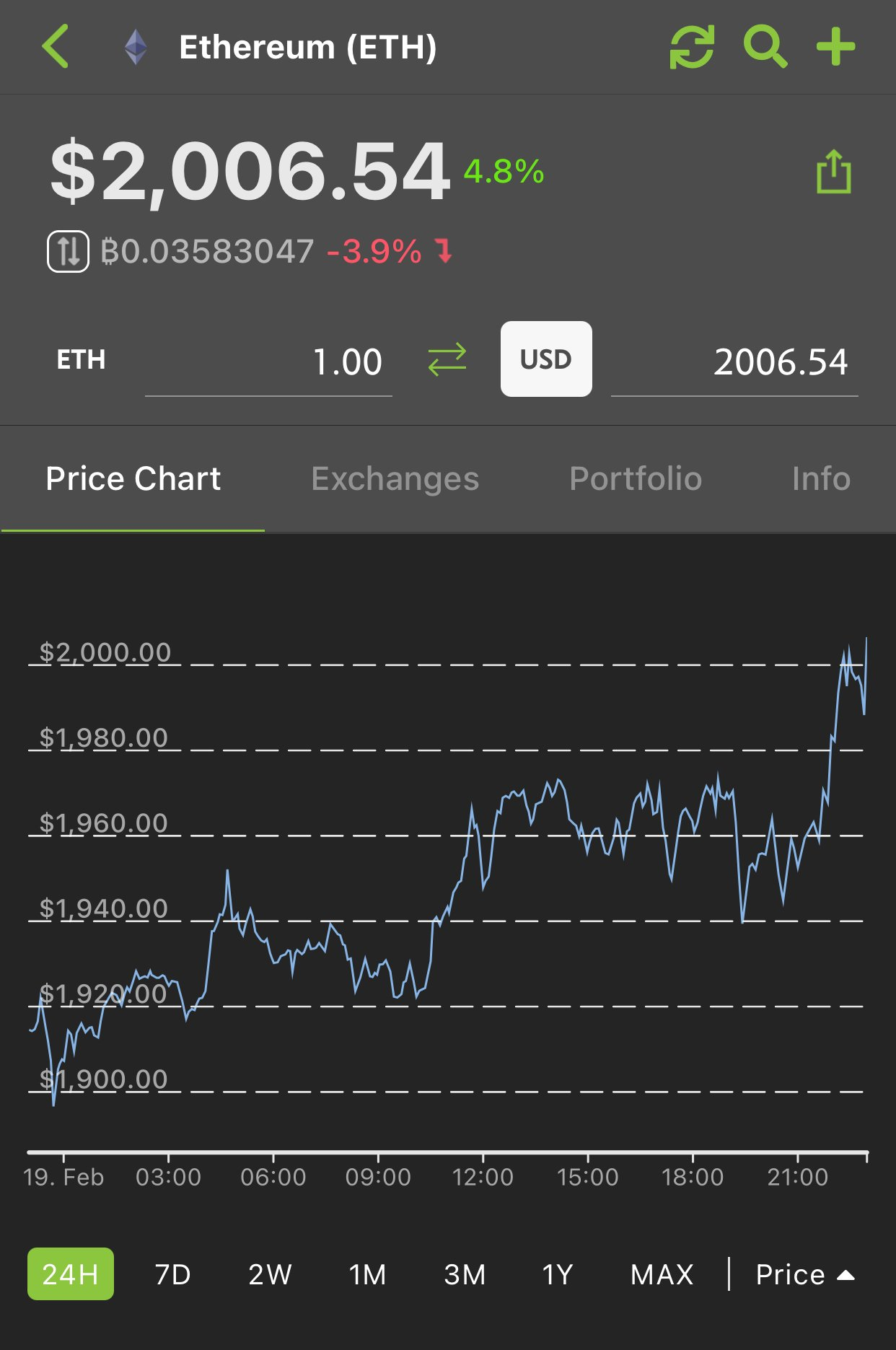Image resolution: width=896 pixels, height=1350 pixels.
Task: Swap currencies with the exchange arrows
Action: pyautogui.click(x=447, y=359)
